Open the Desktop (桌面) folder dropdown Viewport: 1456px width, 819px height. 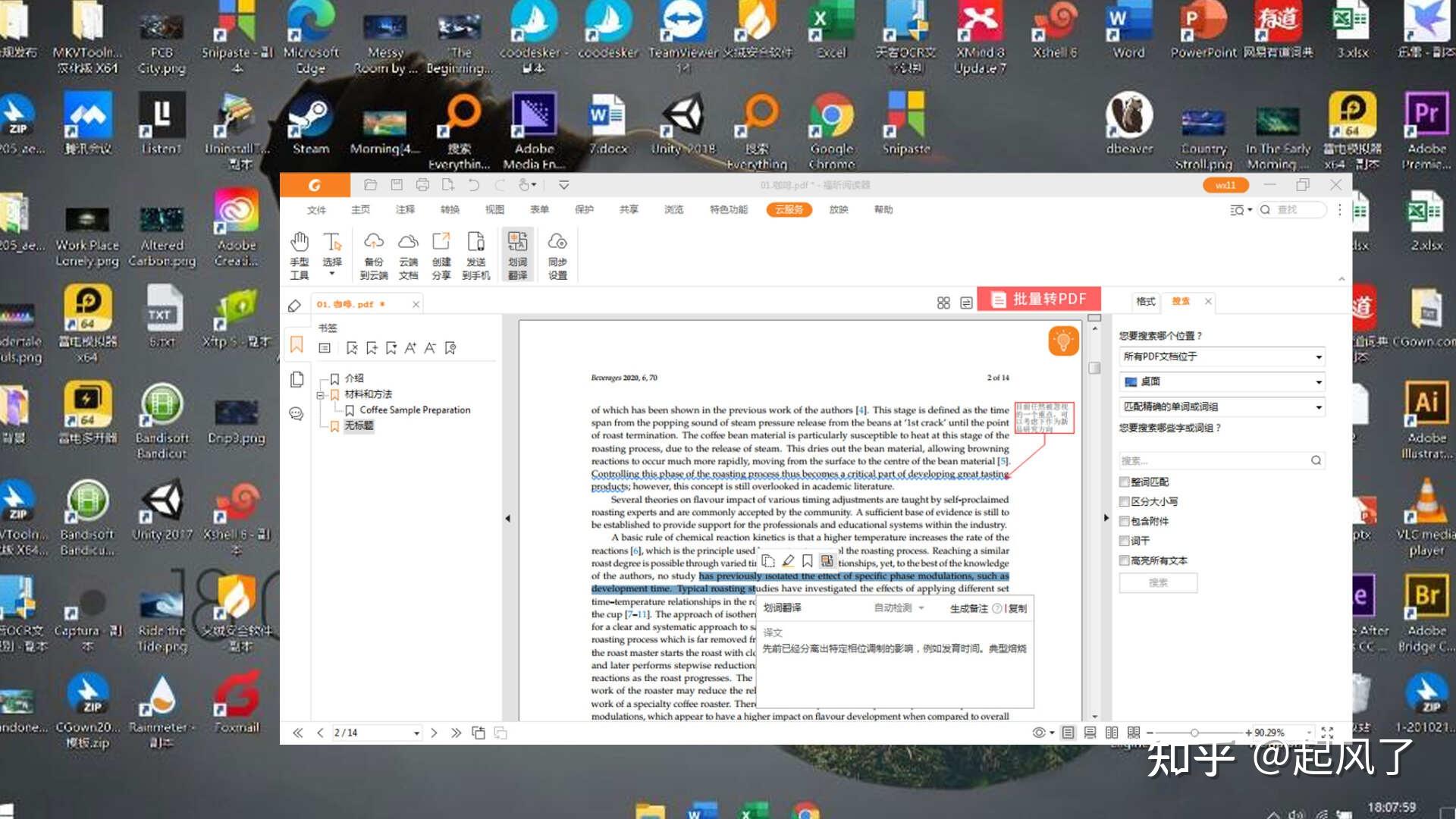1222,382
